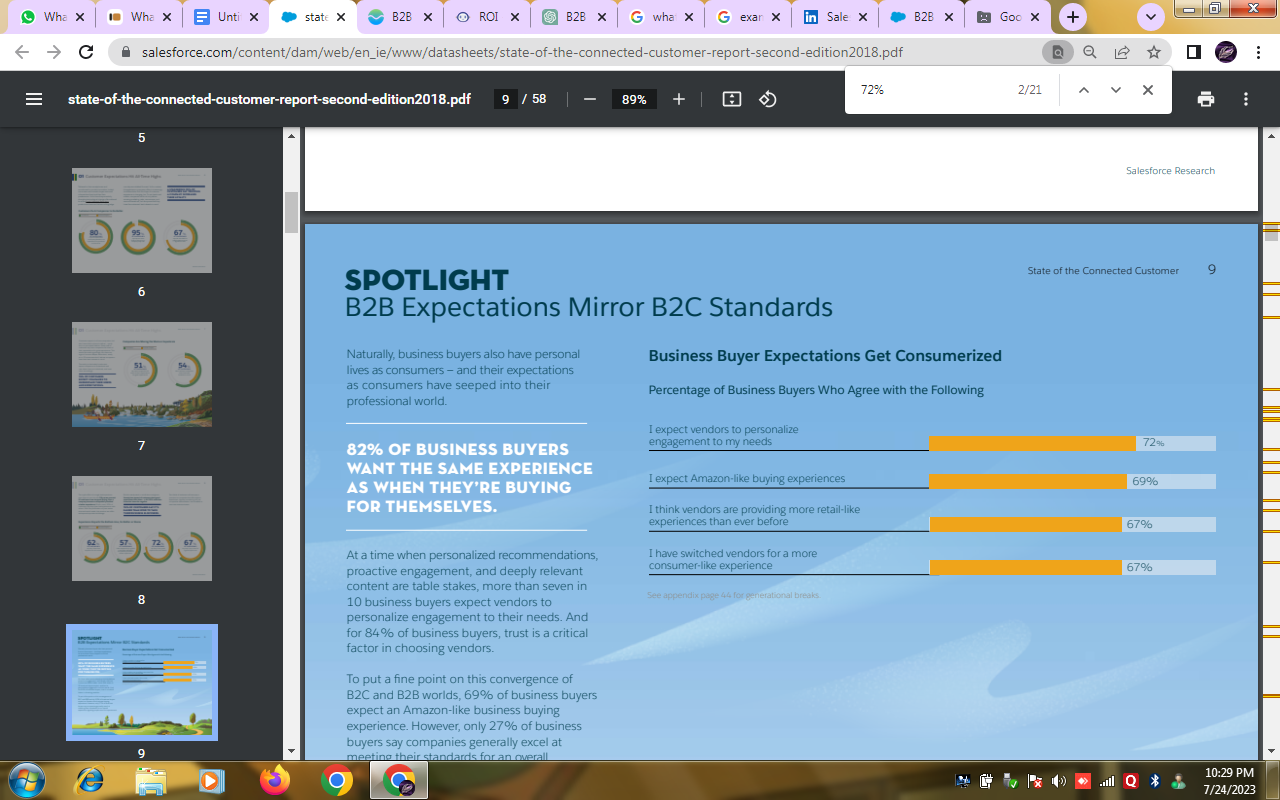Open the Chrome profile avatar
1280x800 pixels.
pos(1225,52)
